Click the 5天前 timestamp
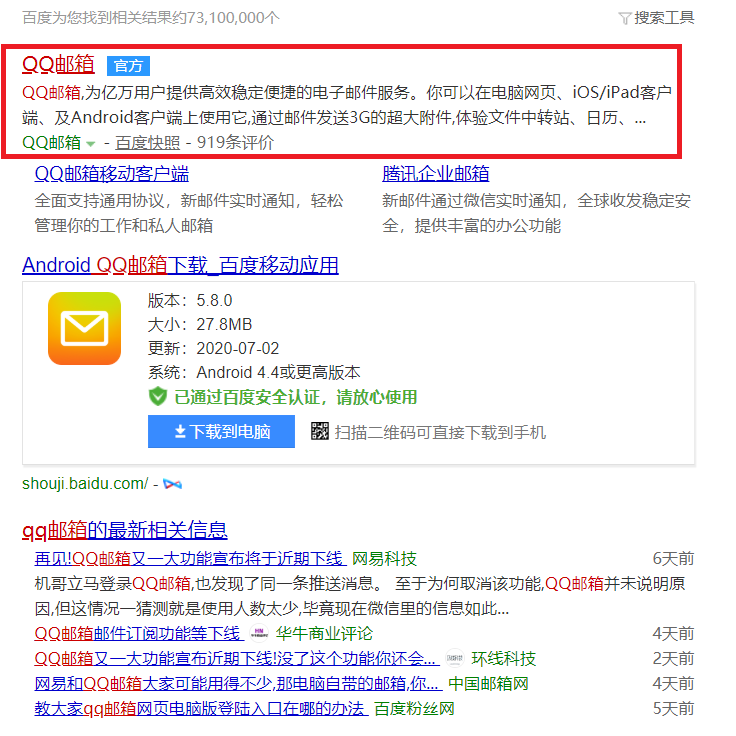 pos(674,708)
